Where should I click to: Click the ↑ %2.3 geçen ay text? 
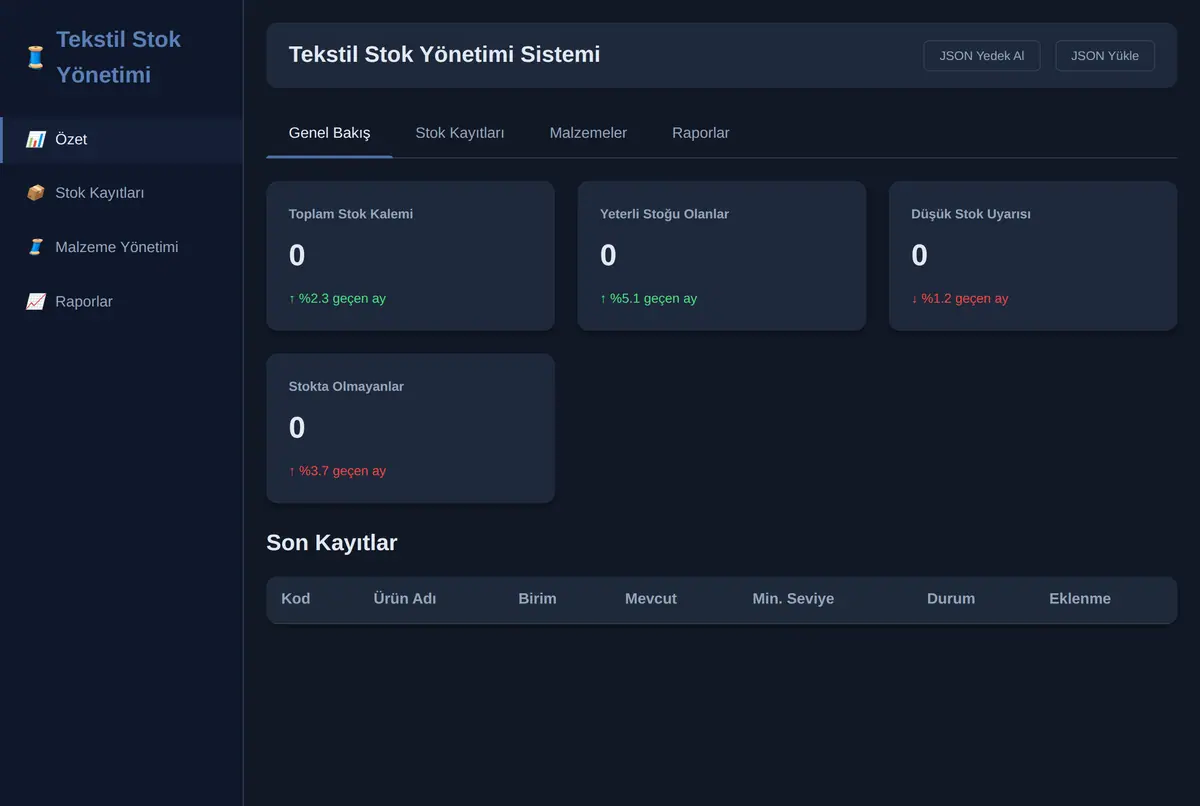(x=337, y=298)
